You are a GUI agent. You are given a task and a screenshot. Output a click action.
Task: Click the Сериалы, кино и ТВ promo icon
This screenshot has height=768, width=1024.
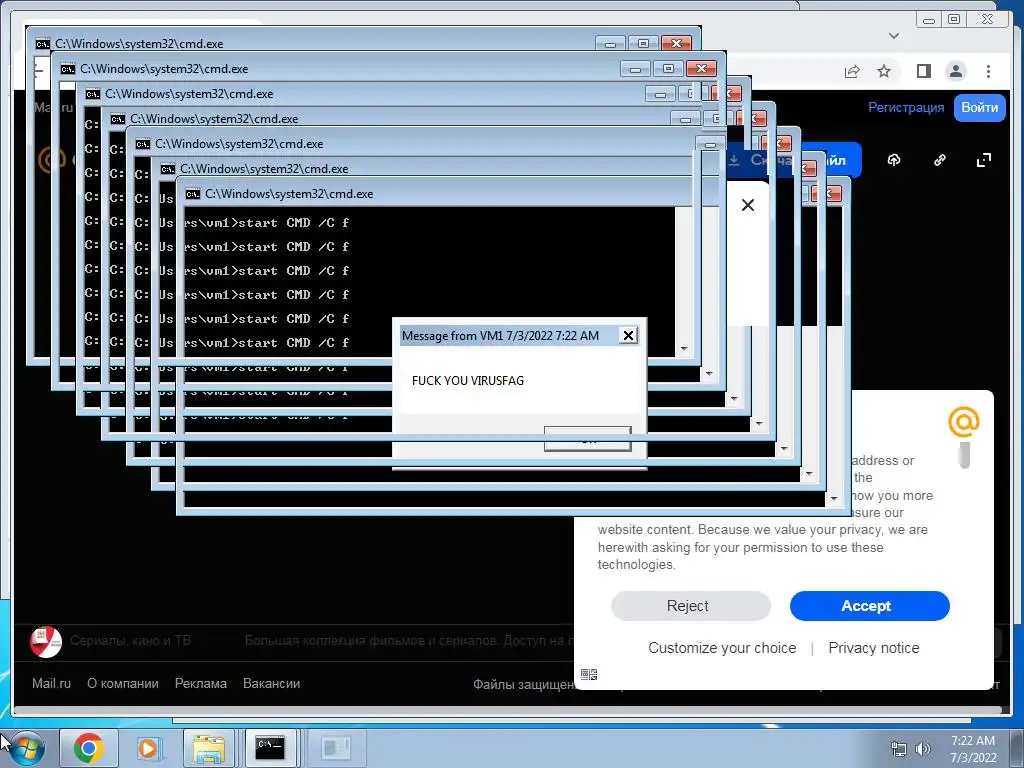pos(46,642)
